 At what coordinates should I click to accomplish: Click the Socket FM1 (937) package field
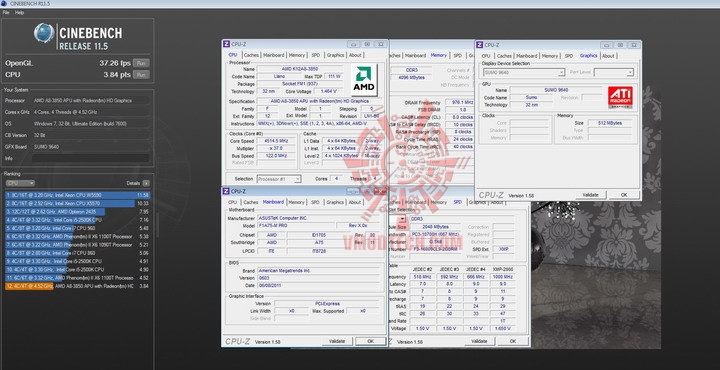point(299,84)
